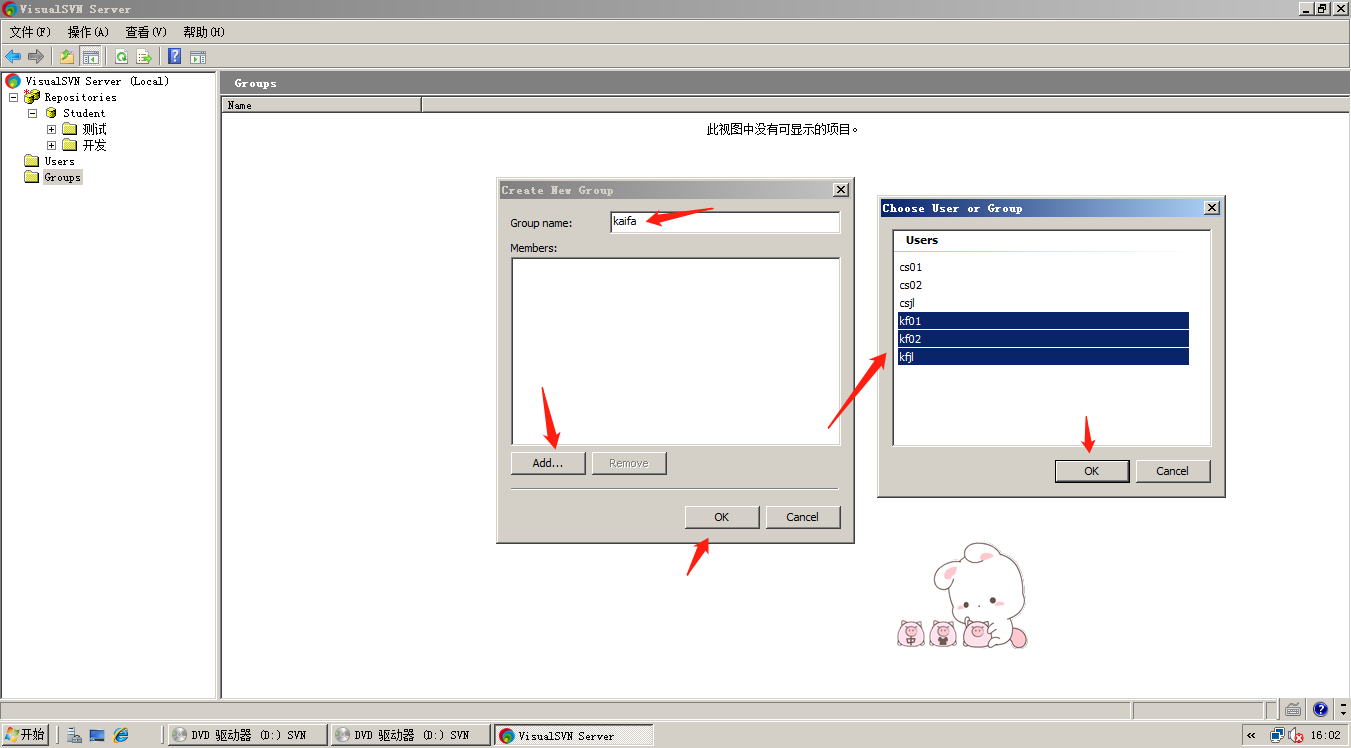Click the Up One Level folder icon
Image resolution: width=1351 pixels, height=748 pixels.
(67, 57)
